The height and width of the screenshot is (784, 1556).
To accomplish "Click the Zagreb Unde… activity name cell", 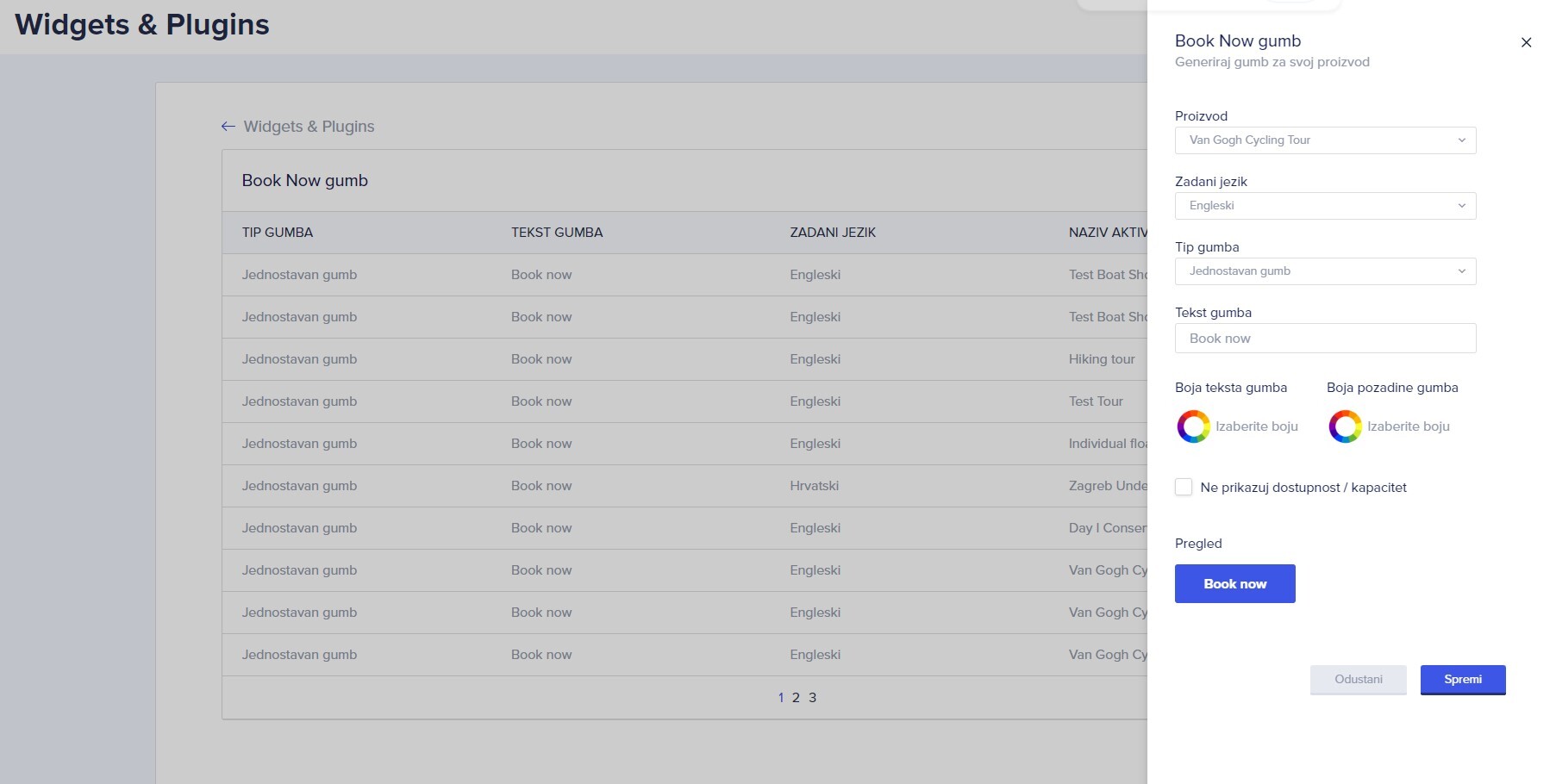I will 1108,486.
